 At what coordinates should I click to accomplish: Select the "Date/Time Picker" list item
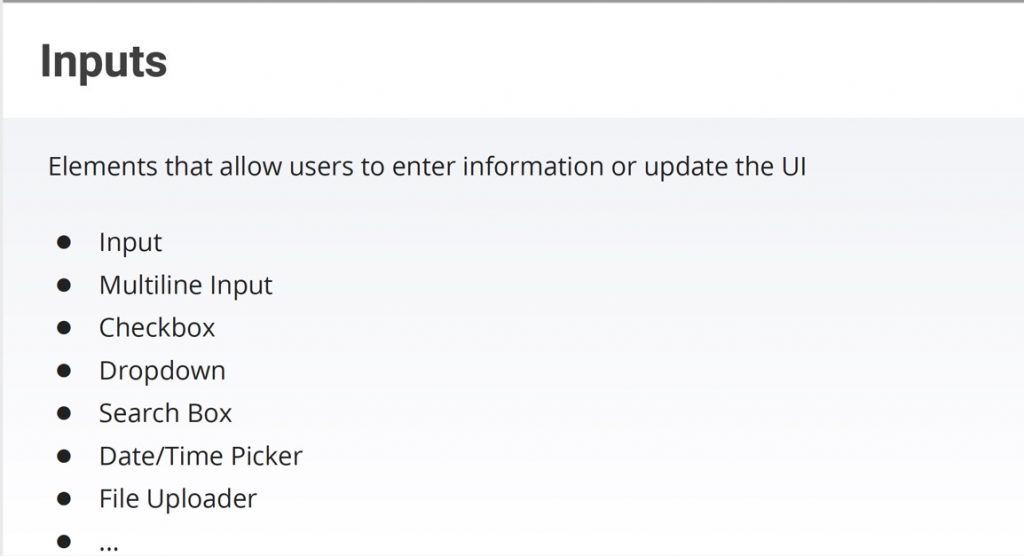(x=200, y=456)
